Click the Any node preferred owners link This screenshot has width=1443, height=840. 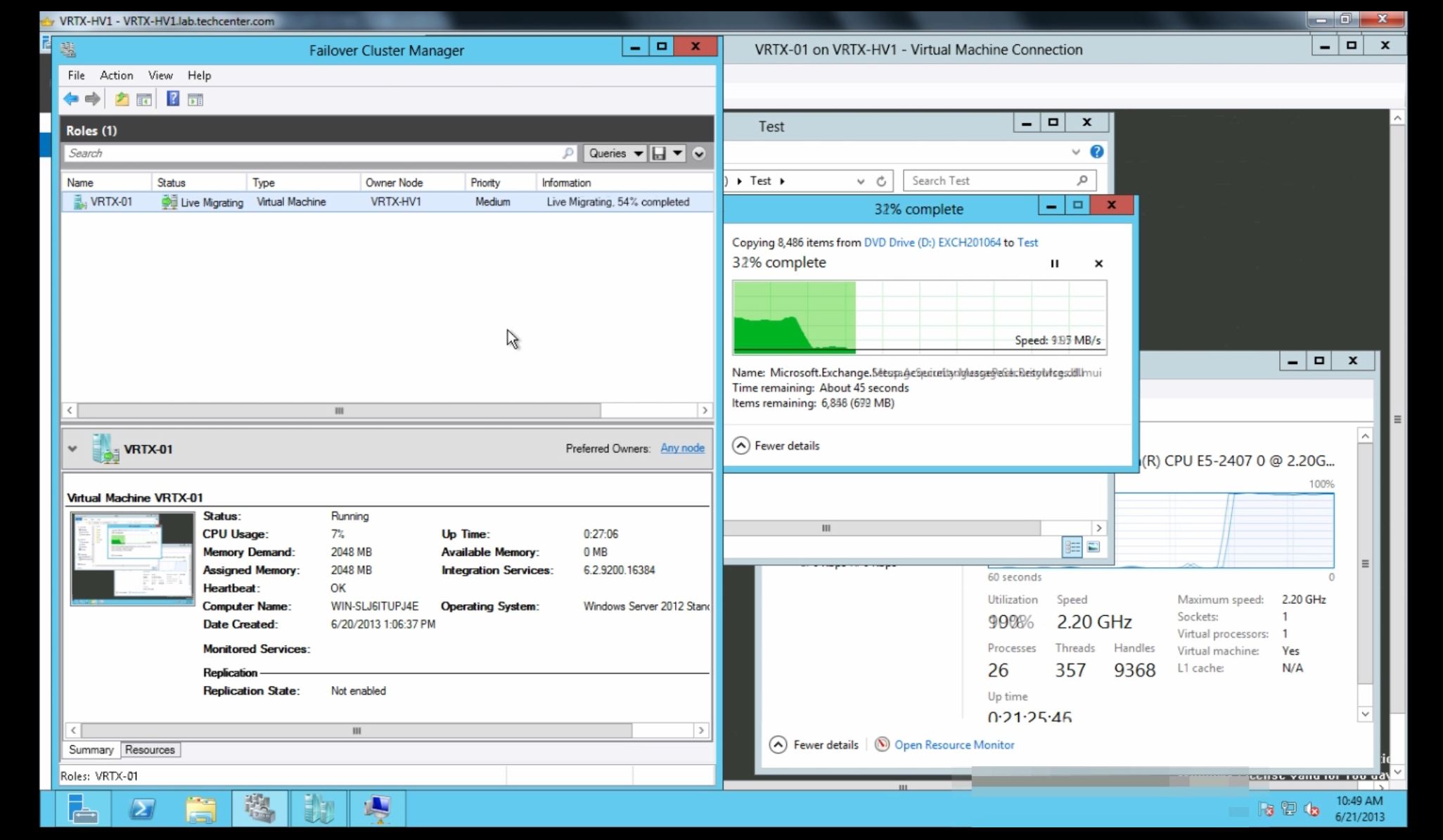682,448
